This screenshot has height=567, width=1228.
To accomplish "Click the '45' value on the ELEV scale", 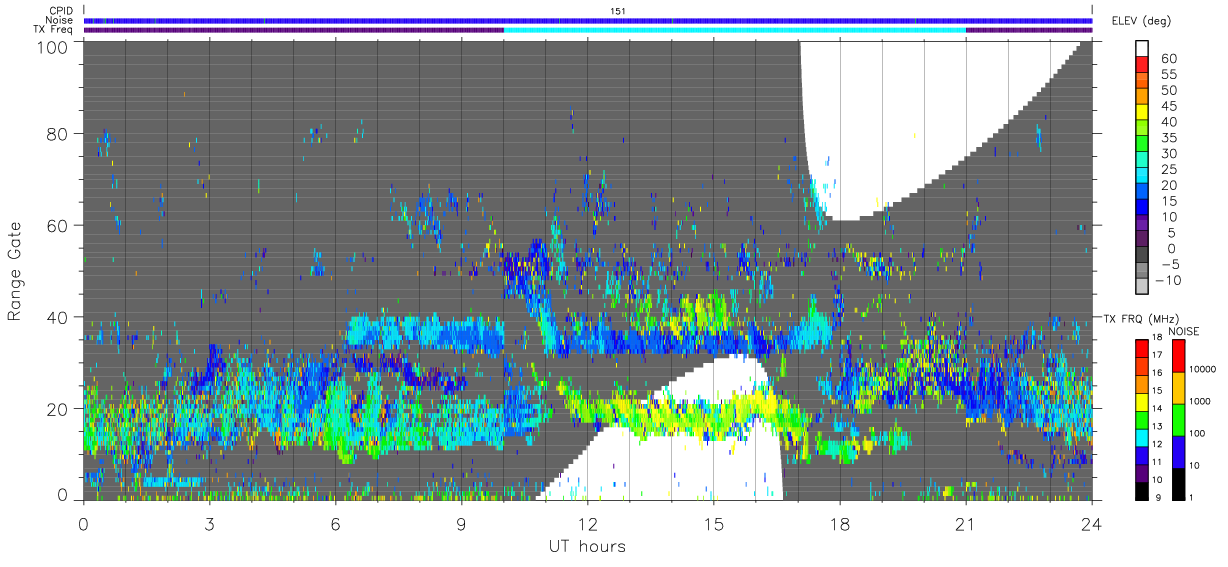I will [1170, 106].
